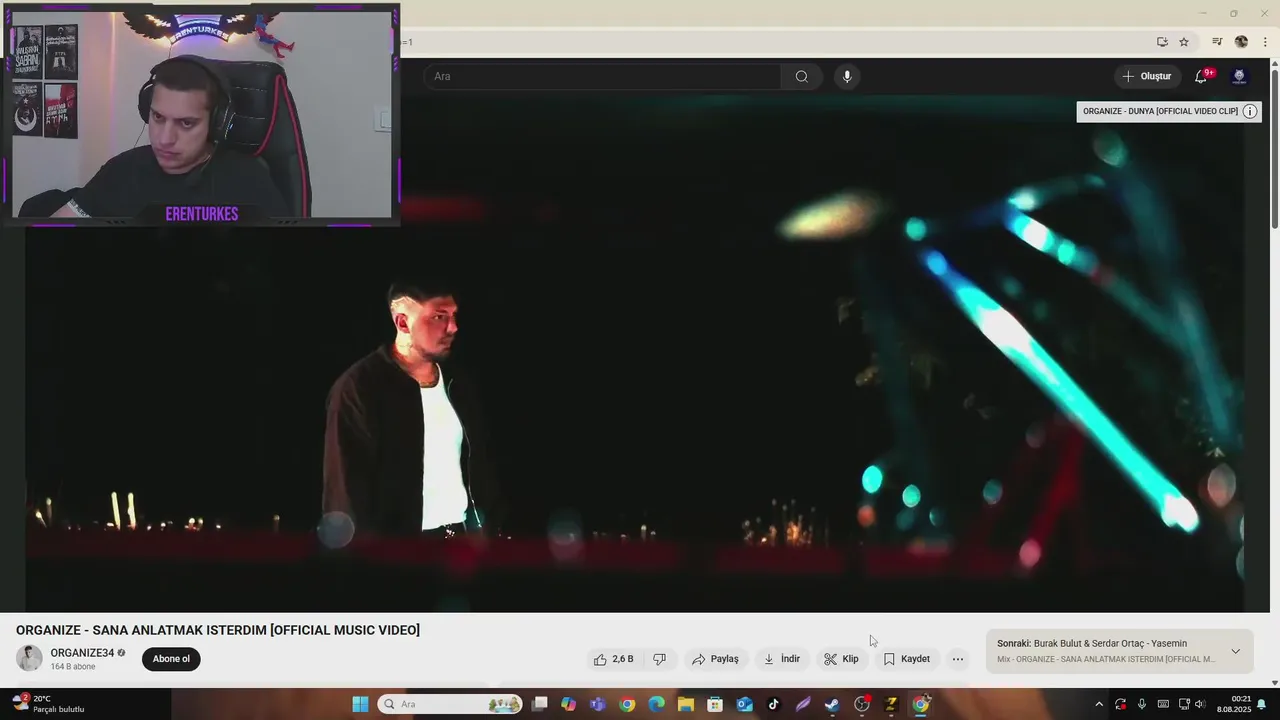The width and height of the screenshot is (1280, 720).
Task: Click the ORGANIZE34 channel avatar
Action: pyautogui.click(x=30, y=658)
